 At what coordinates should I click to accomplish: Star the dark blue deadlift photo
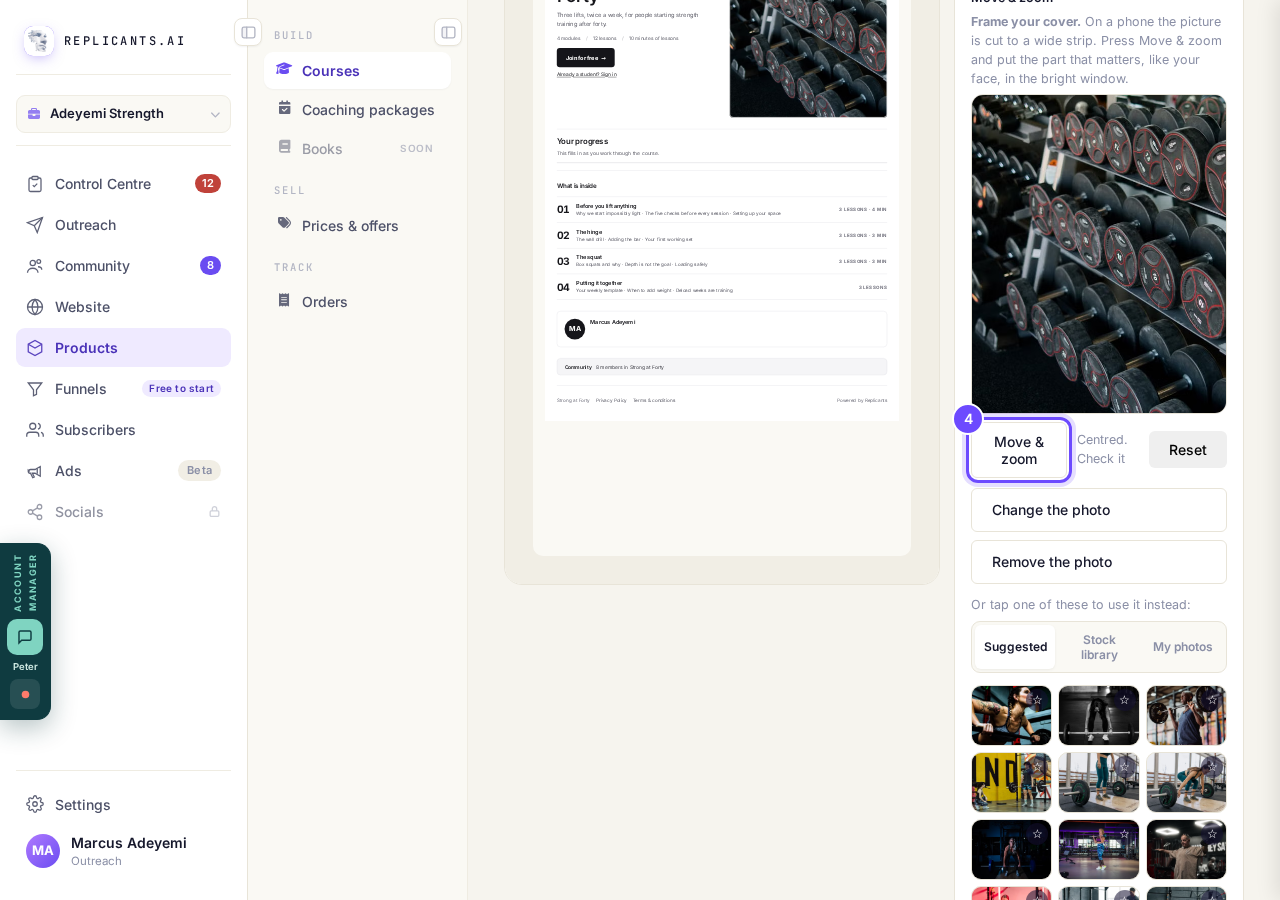coord(1037,834)
